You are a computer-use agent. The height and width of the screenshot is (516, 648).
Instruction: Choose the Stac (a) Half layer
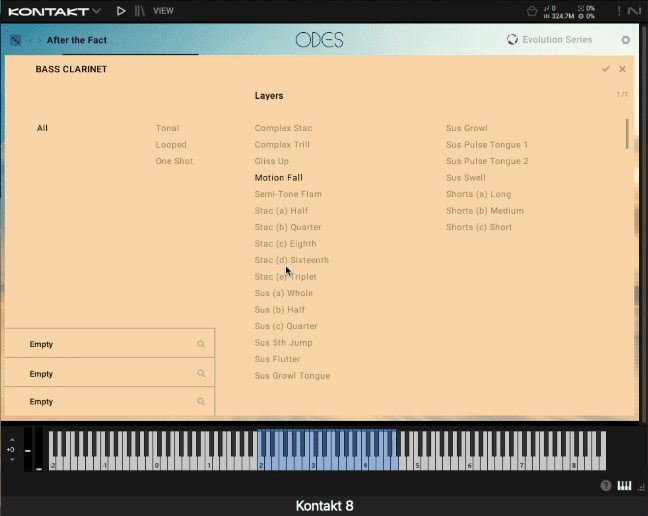pyautogui.click(x=281, y=211)
